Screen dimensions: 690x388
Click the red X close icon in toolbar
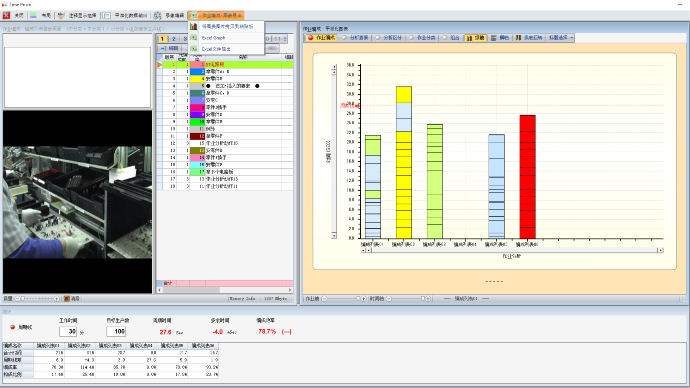point(6,15)
